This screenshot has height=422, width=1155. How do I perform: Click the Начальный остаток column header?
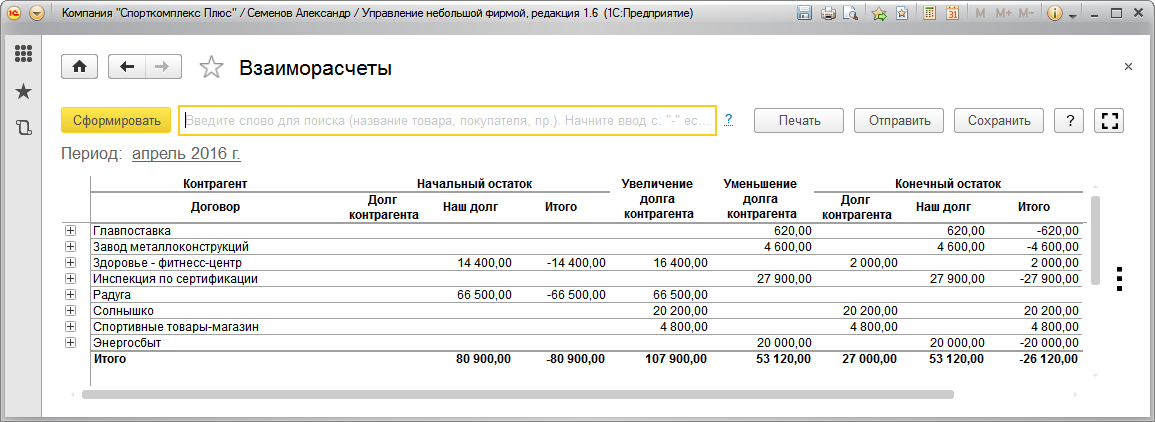(x=474, y=183)
